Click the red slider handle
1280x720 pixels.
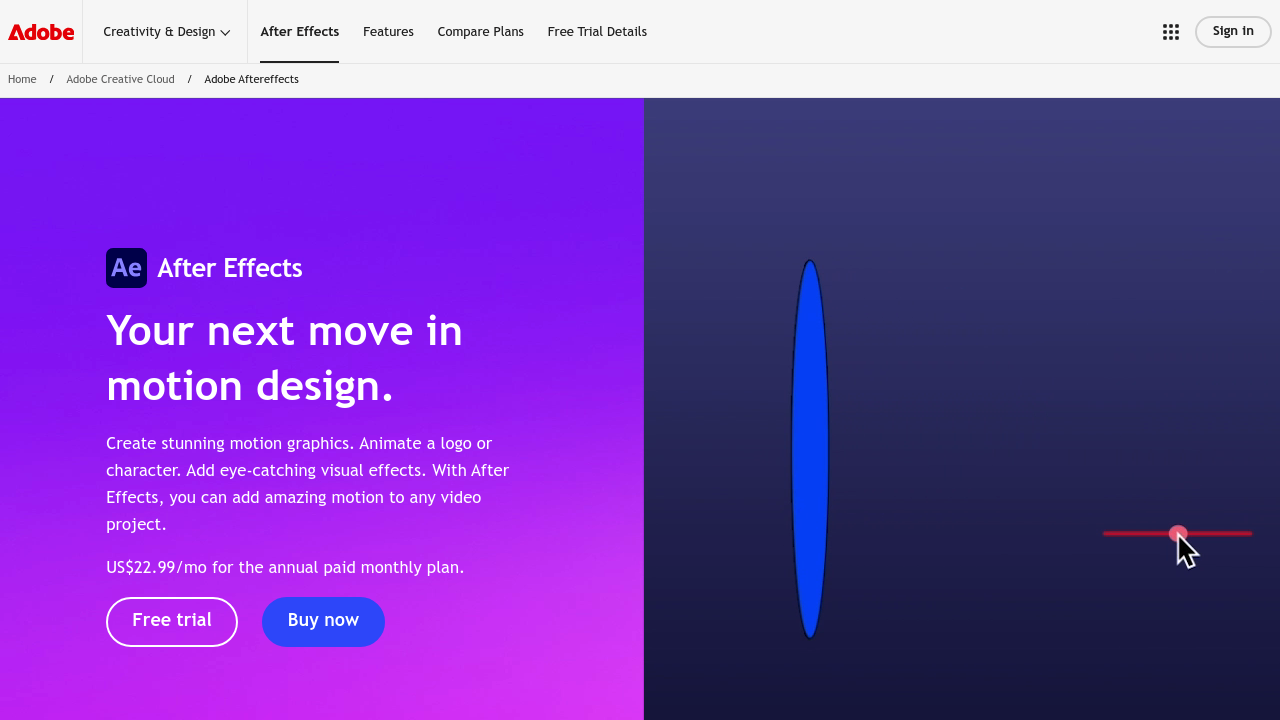(x=1177, y=534)
